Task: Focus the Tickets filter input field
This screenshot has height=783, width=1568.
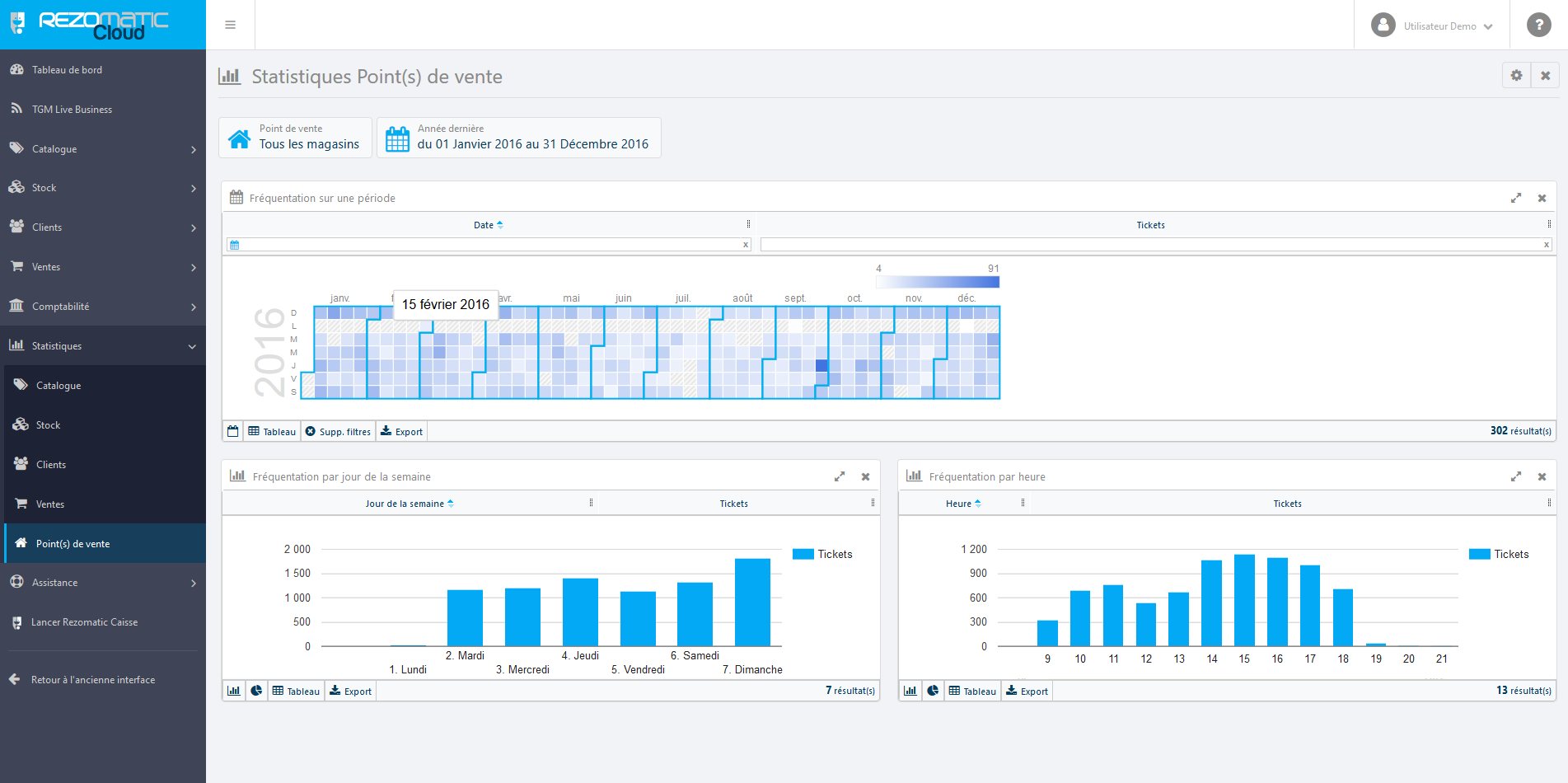Action: point(1156,245)
